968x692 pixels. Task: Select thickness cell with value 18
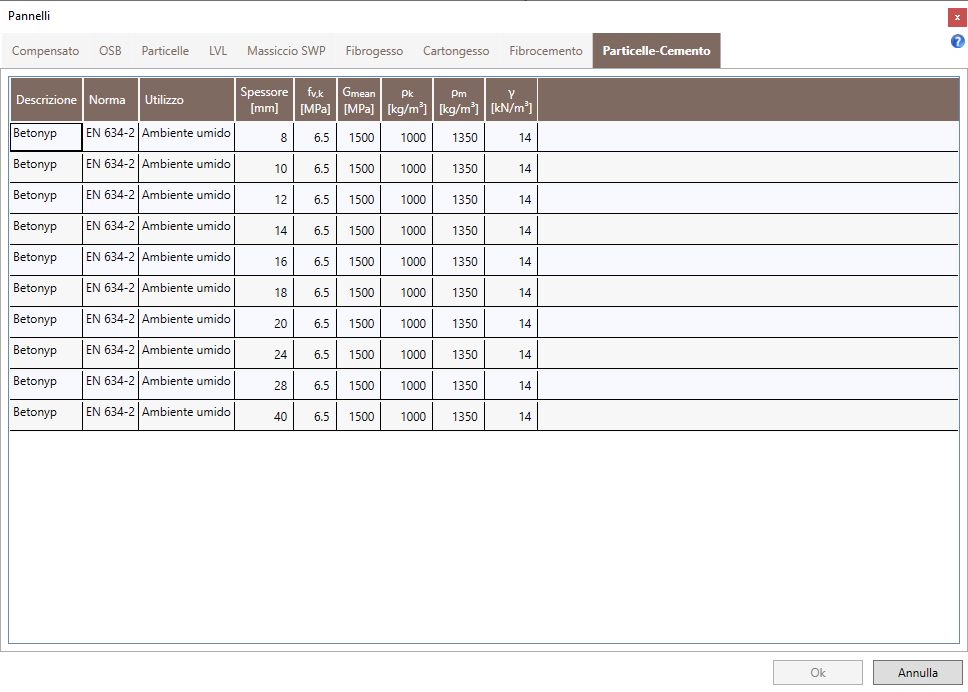click(264, 291)
